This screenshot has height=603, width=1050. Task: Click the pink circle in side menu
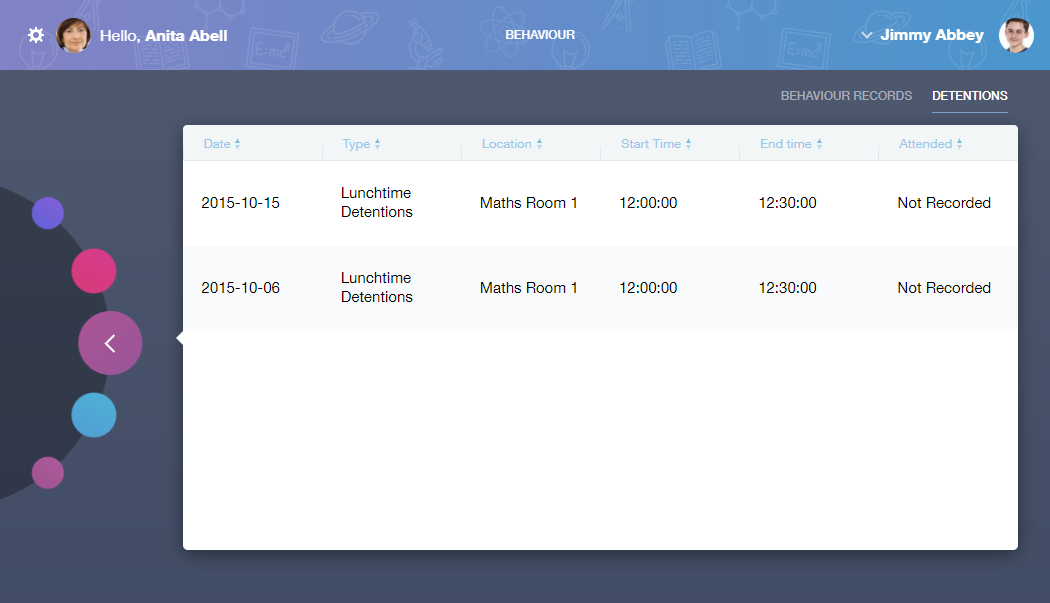tap(94, 271)
